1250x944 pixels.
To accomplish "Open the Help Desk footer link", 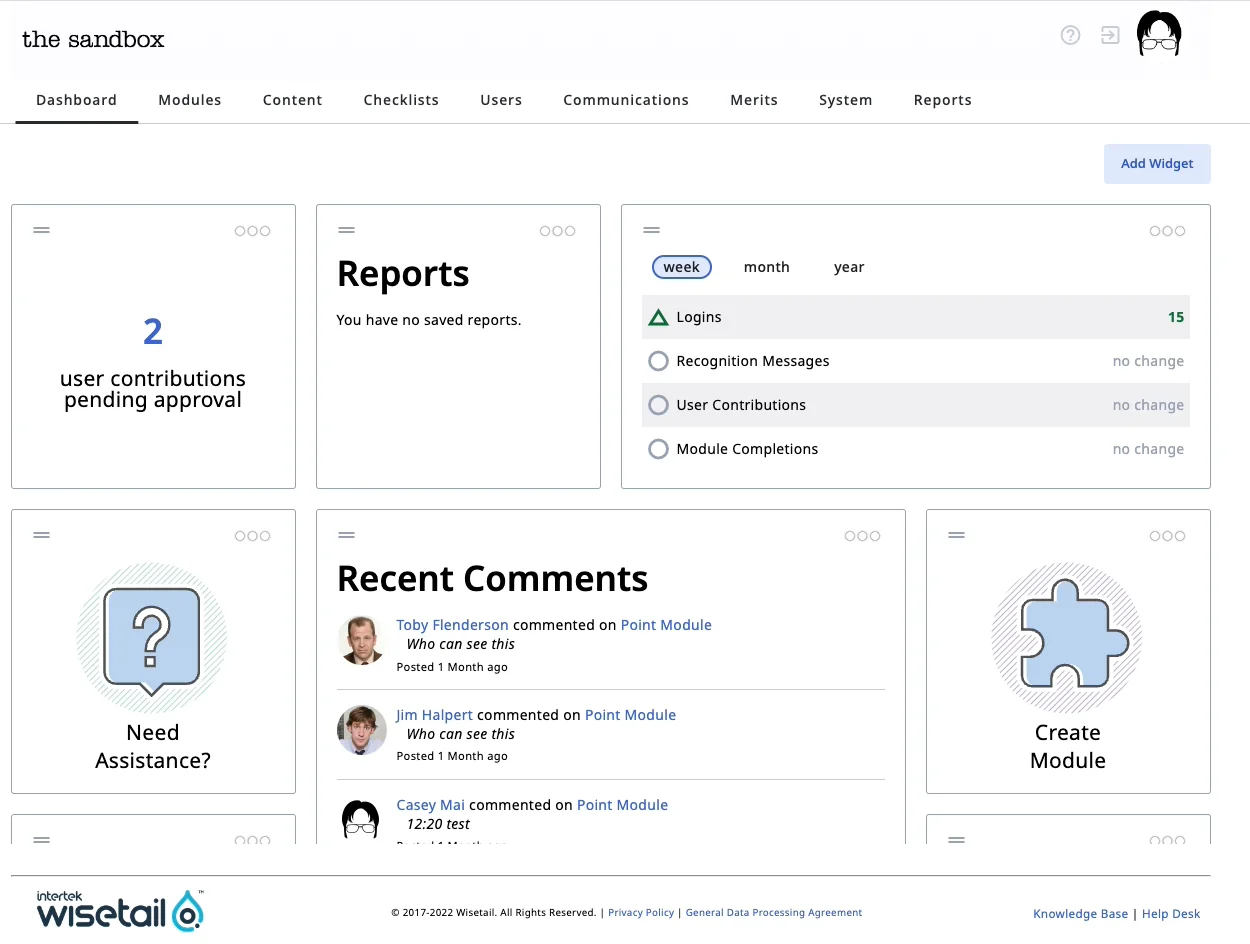I will click(x=1171, y=914).
